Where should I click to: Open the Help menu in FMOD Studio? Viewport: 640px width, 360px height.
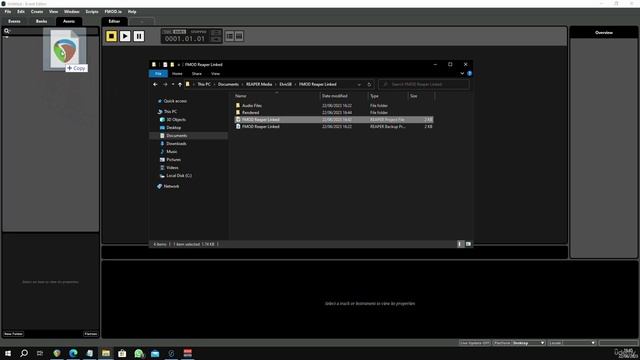(x=132, y=12)
